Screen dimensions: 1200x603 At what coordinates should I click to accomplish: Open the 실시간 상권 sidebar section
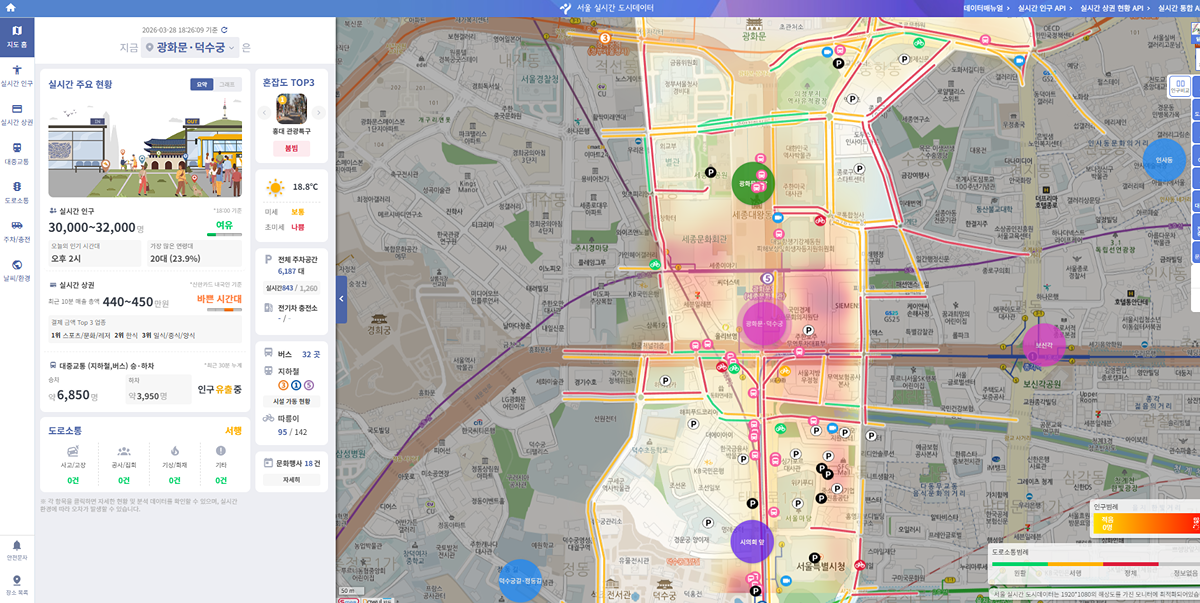(17, 114)
